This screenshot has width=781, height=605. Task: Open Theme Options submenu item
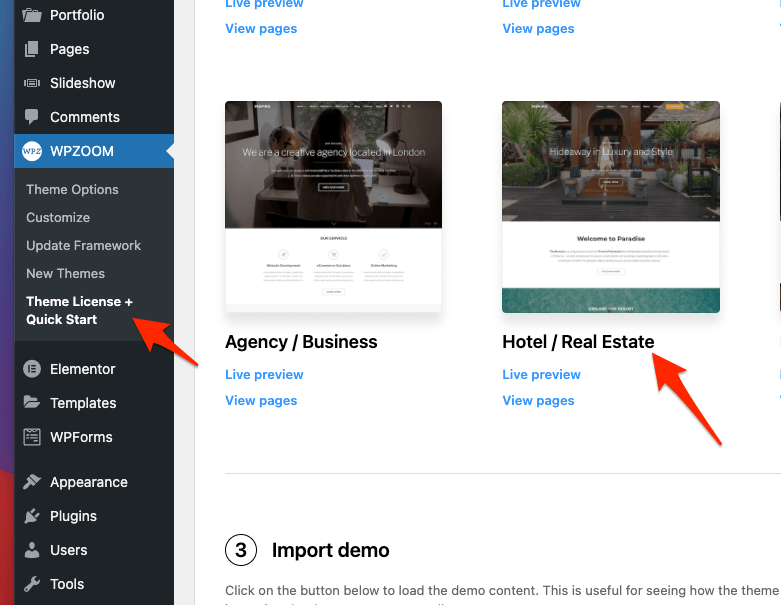(x=72, y=189)
